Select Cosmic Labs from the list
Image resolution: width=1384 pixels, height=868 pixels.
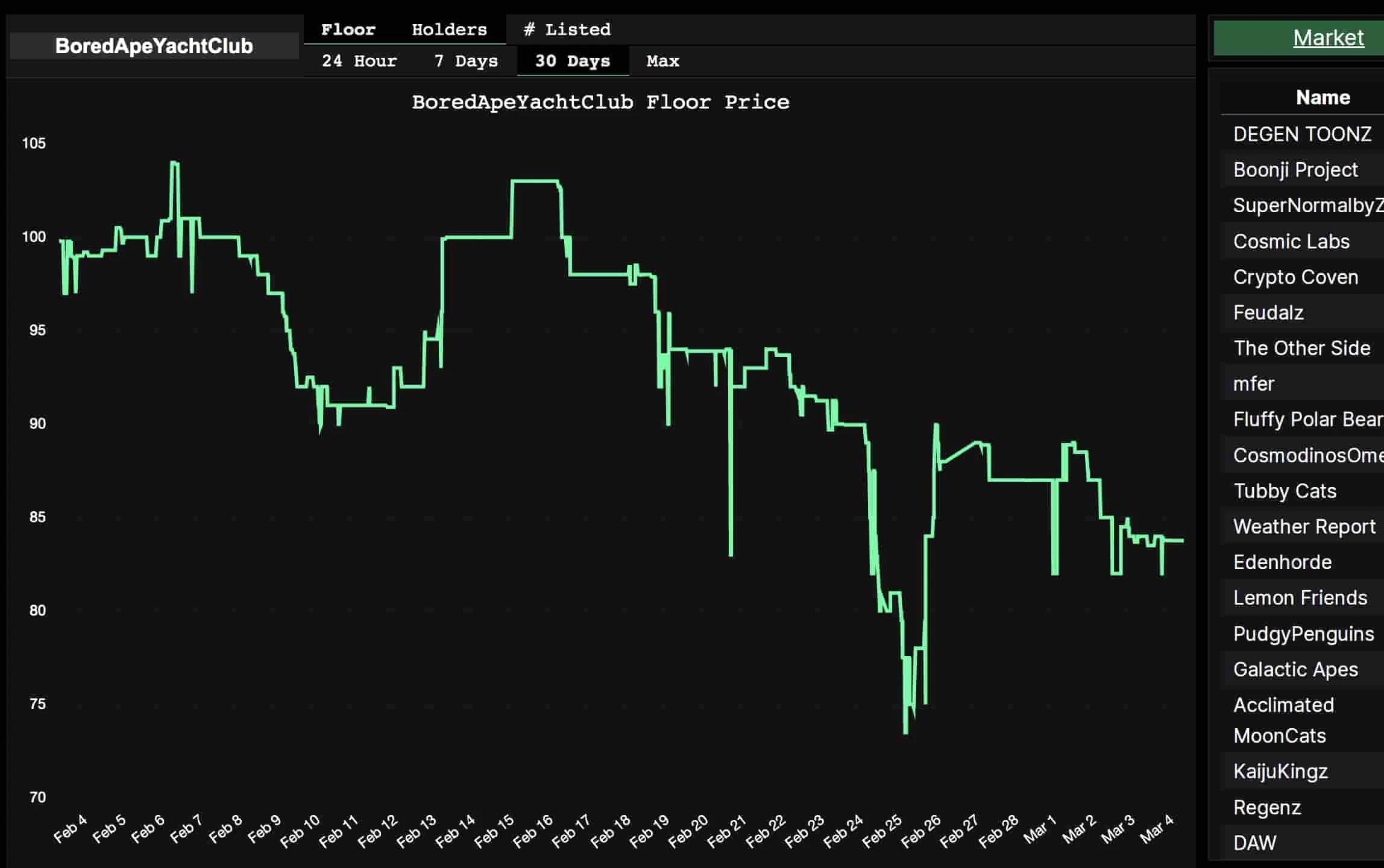pos(1291,241)
